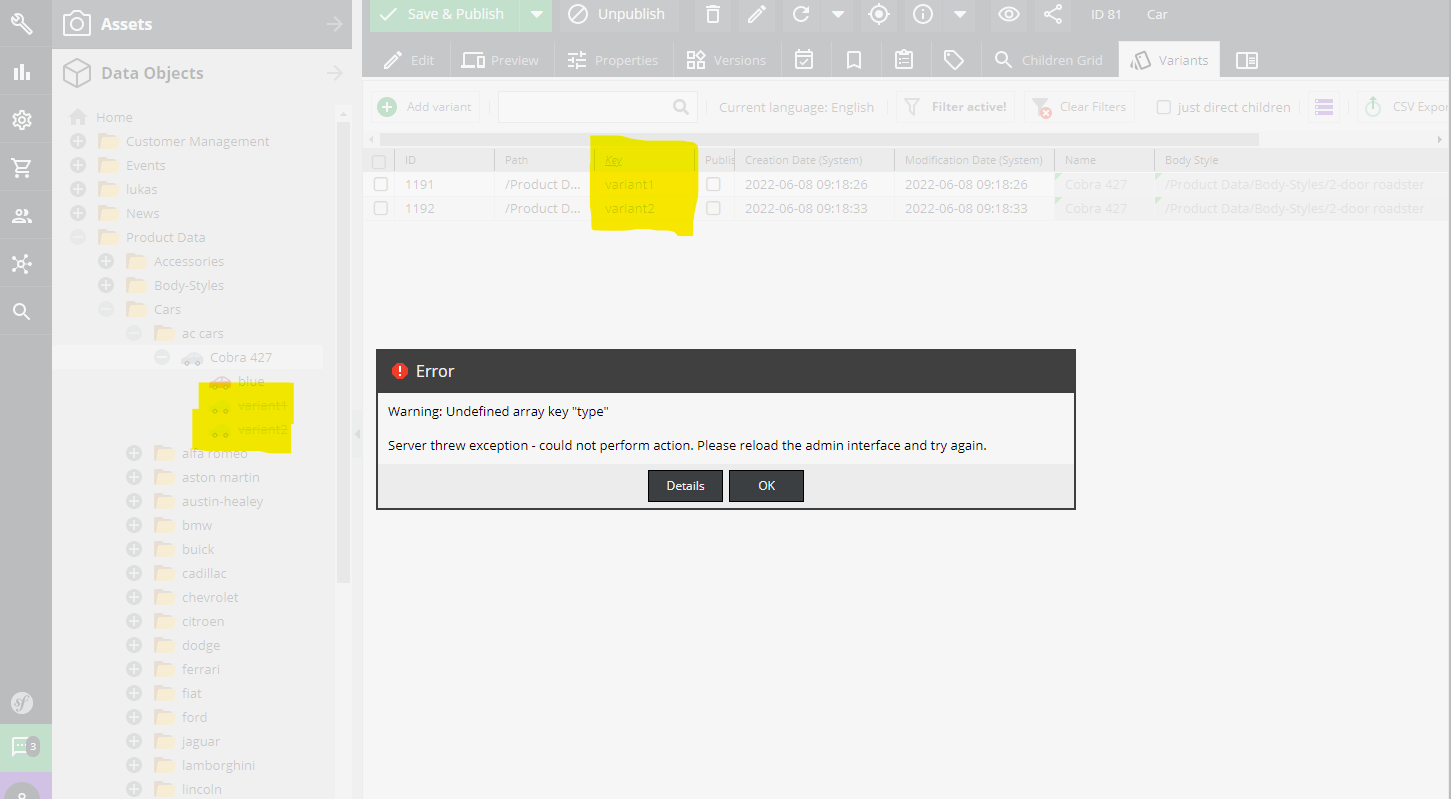Screen dimensions: 1451x799
Task: Toggle Published checkbox for variant1 row
Action: point(713,184)
